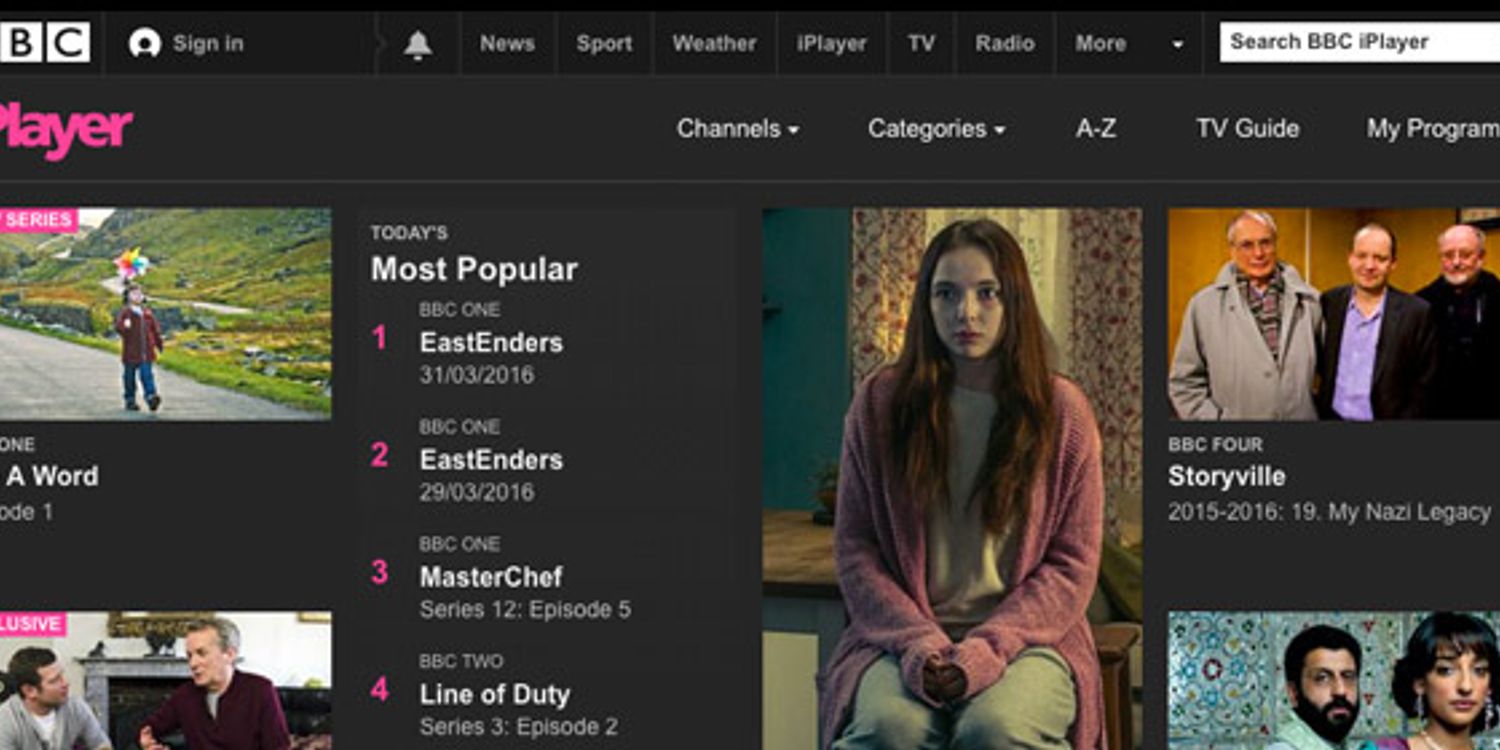Screen dimensions: 1500x750
Task: Open Weather in the top bar
Action: [x=714, y=43]
